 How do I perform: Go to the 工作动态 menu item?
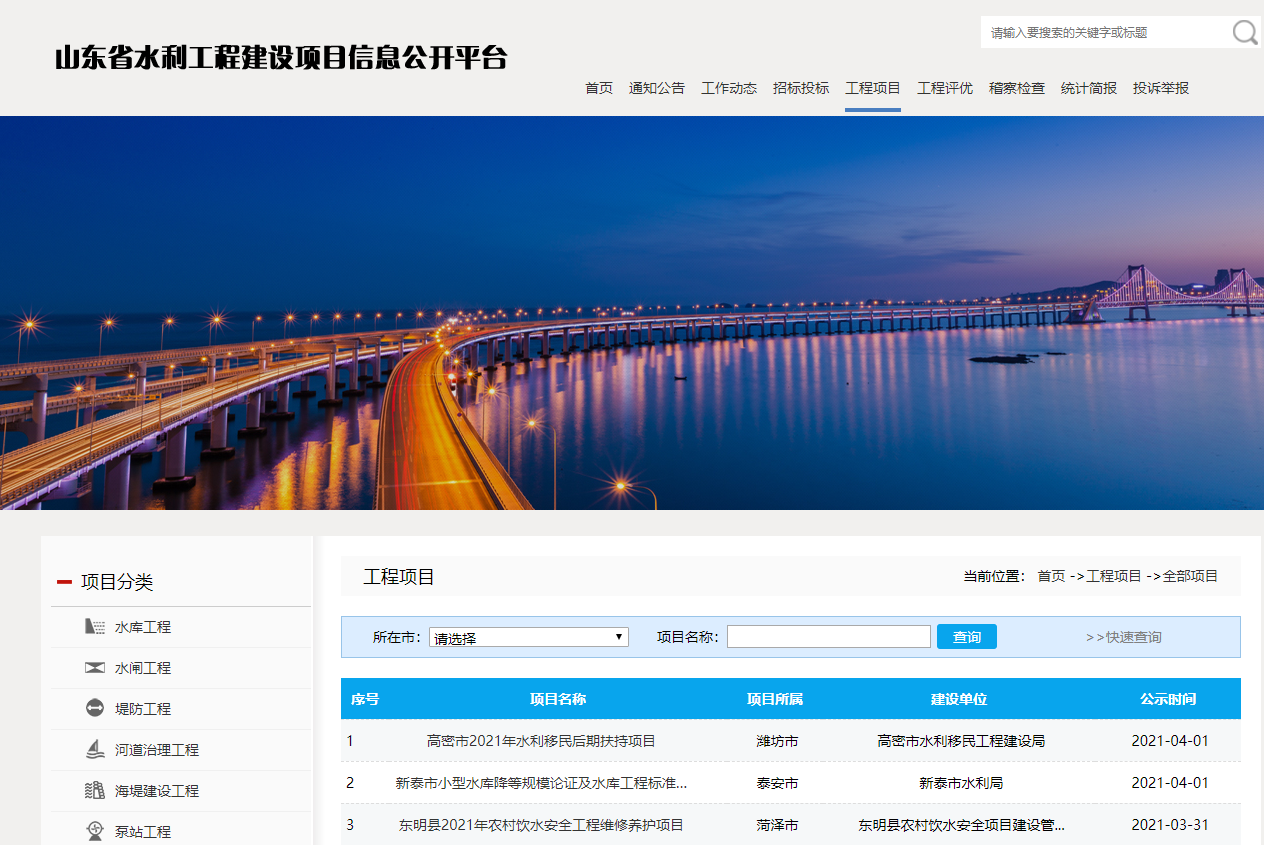(x=729, y=88)
